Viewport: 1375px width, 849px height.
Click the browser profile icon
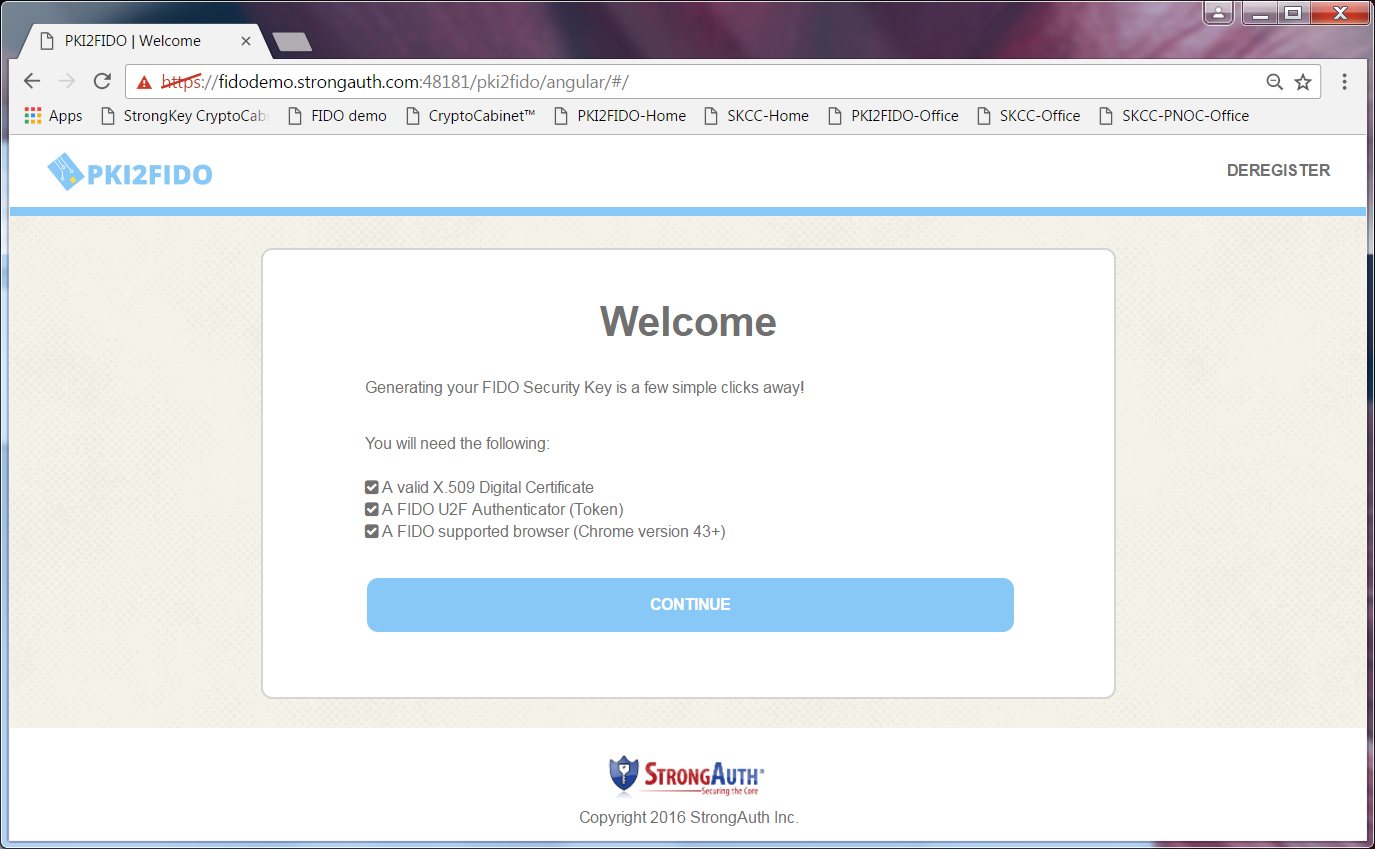coord(1218,13)
